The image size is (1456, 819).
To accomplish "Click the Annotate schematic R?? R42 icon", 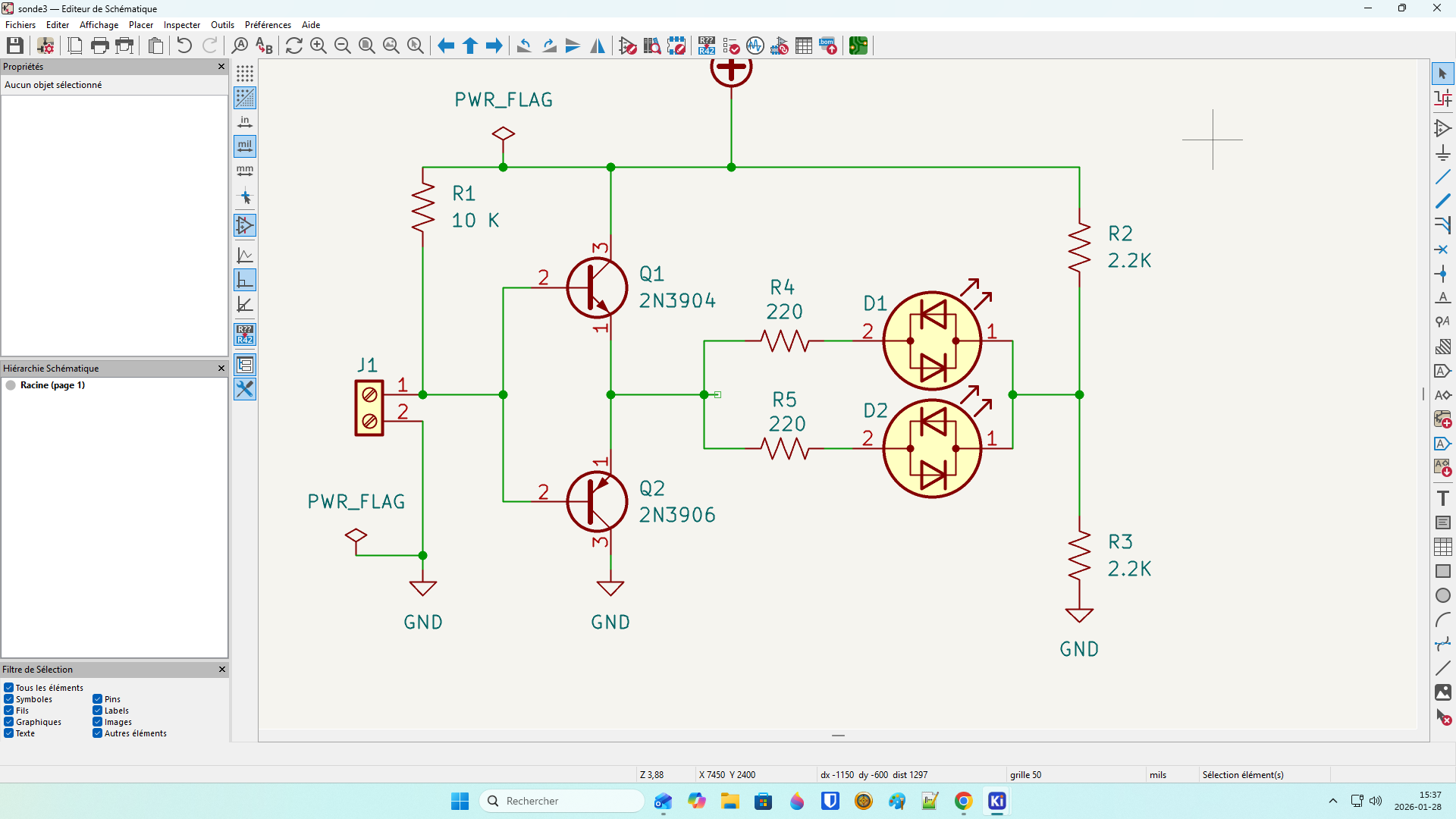I will click(707, 45).
